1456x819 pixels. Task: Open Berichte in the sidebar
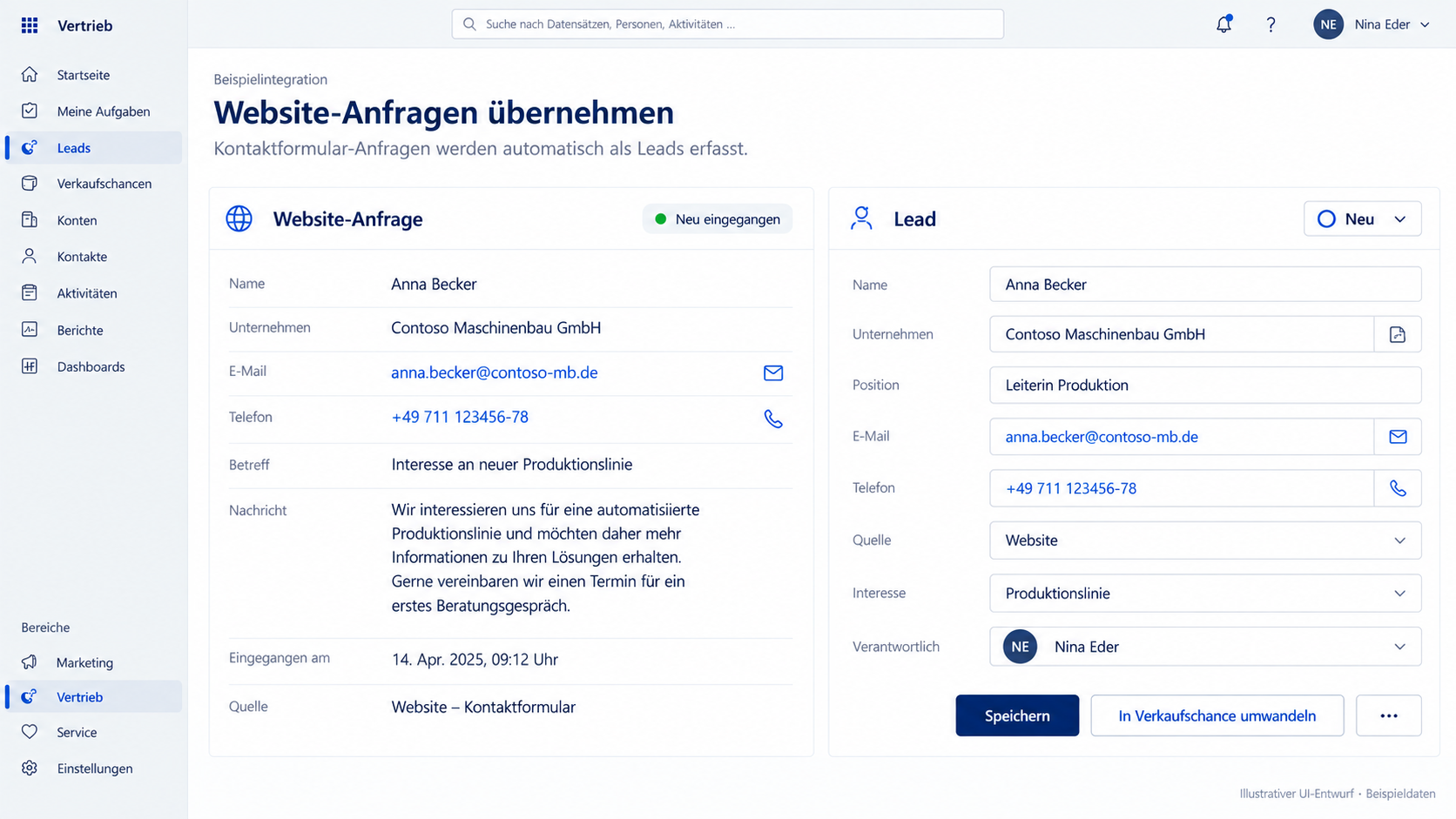[x=94, y=330]
